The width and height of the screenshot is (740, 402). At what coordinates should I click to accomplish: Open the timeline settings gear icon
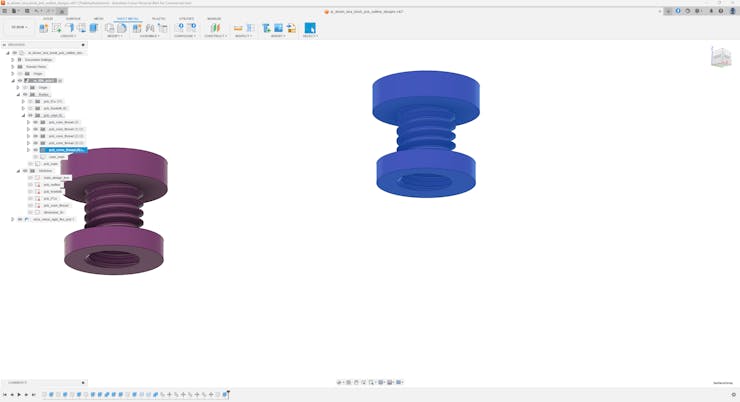click(733, 394)
